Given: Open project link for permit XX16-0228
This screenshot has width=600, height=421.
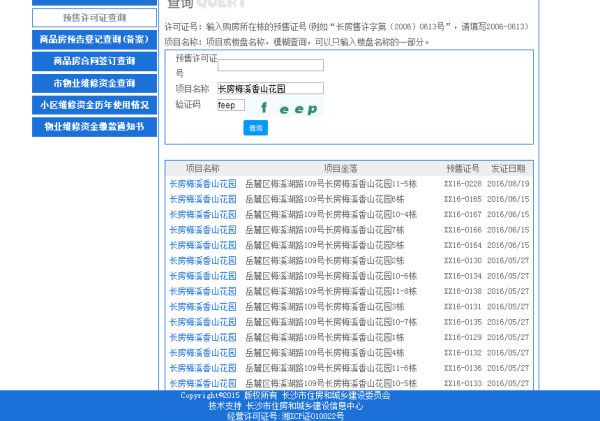Looking at the screenshot, I should [x=202, y=184].
